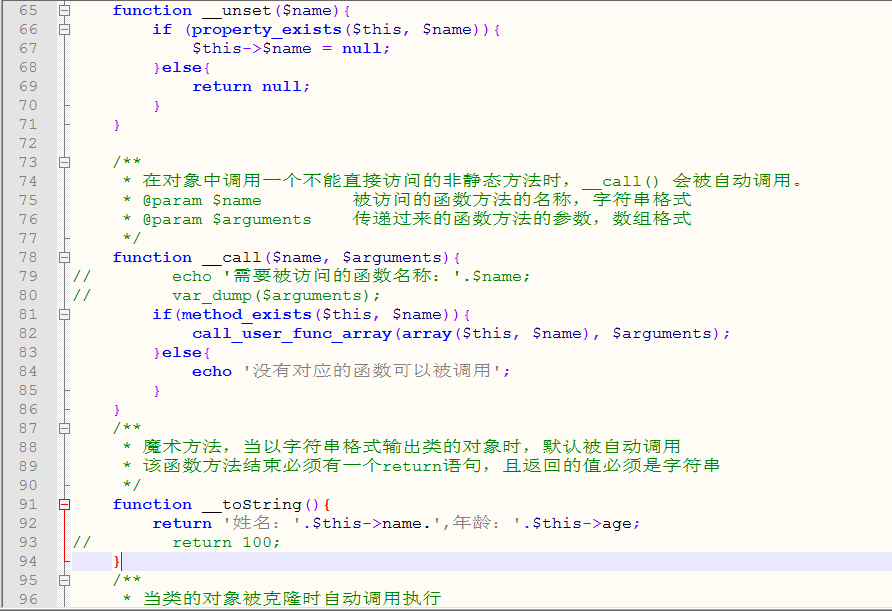Click the __toString function name

pyautogui.click(x=251, y=505)
